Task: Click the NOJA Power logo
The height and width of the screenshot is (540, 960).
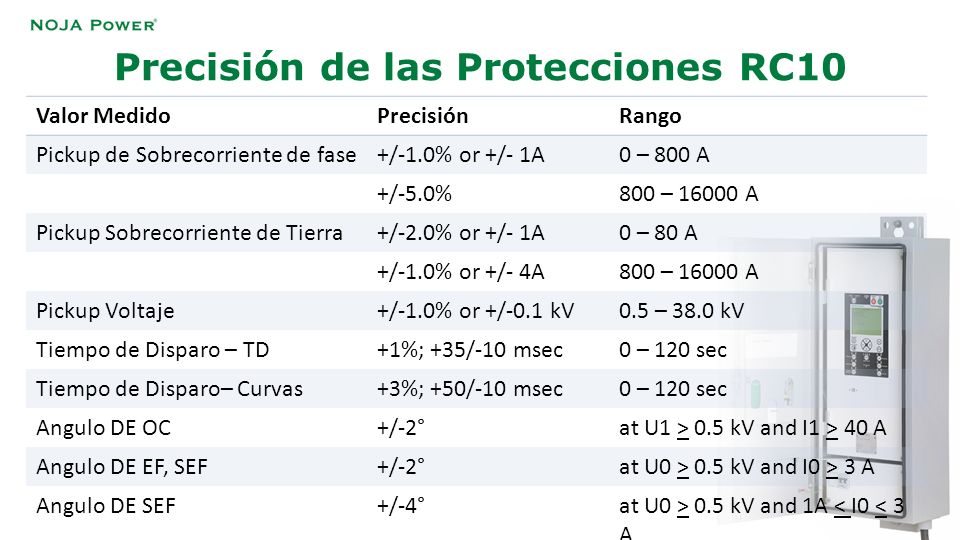Action: 93,25
